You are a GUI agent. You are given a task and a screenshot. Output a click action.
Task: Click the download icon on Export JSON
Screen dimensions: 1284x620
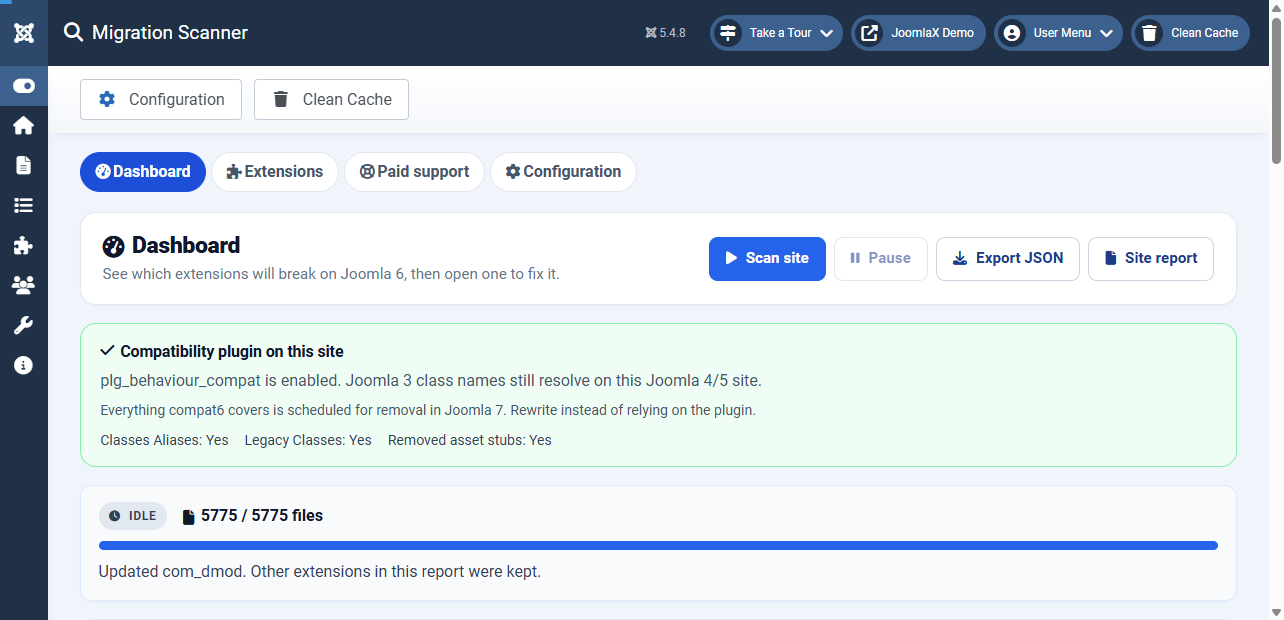pos(960,258)
